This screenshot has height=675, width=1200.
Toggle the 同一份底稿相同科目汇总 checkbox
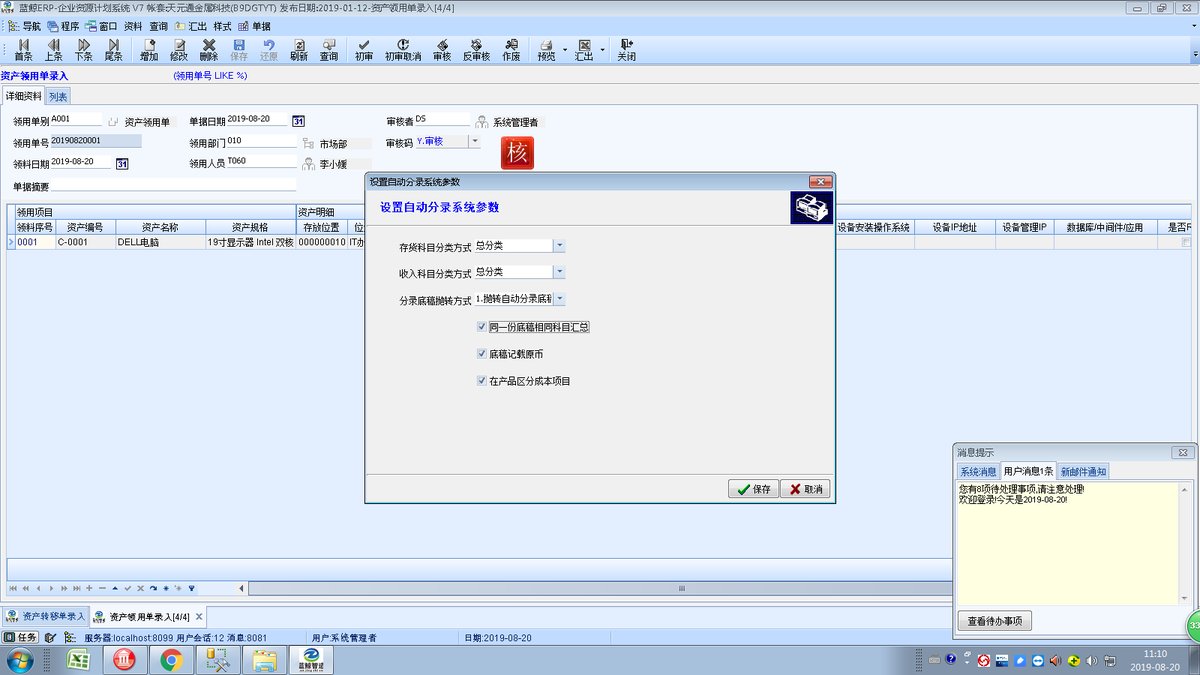[483, 327]
